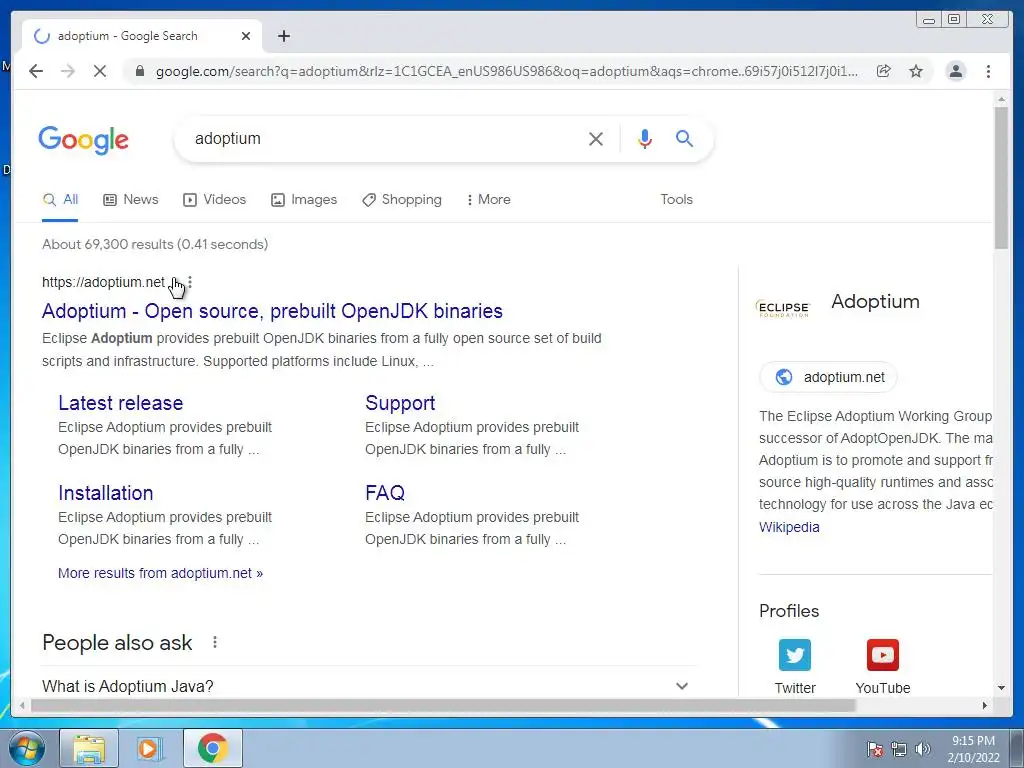Switch to Images results

(x=304, y=200)
